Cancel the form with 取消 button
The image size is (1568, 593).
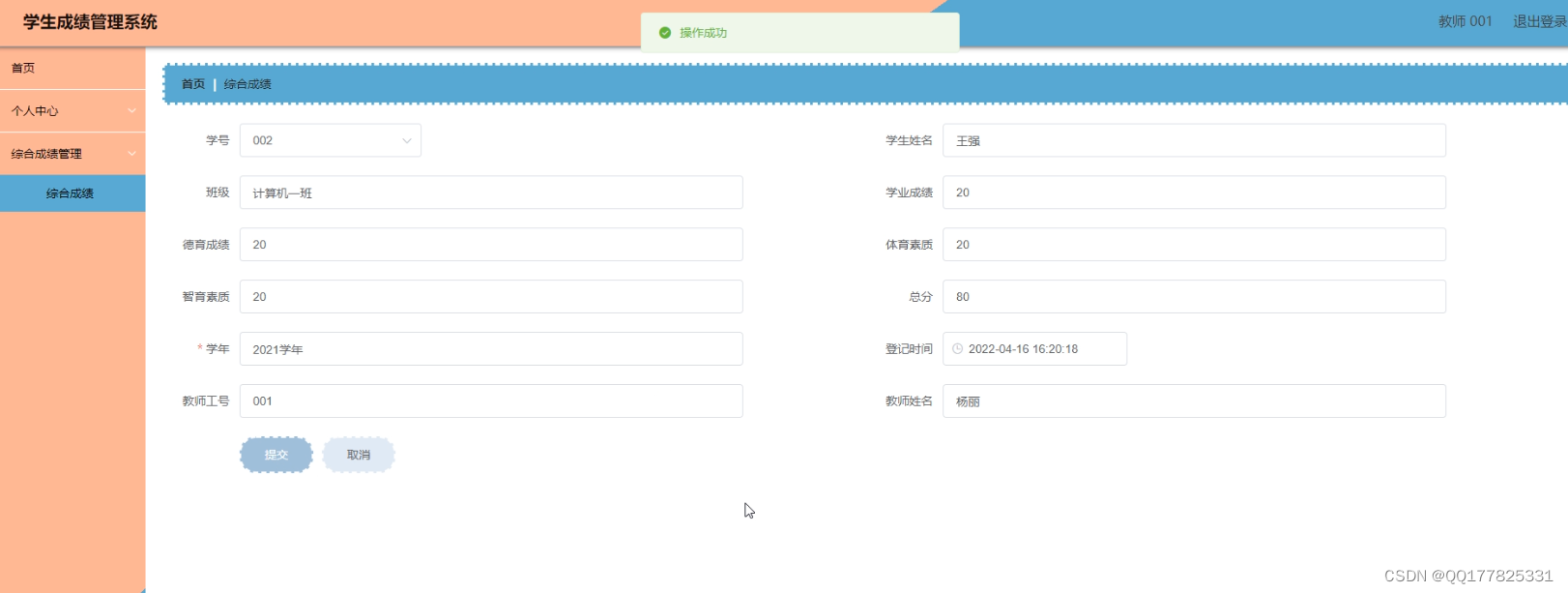359,455
